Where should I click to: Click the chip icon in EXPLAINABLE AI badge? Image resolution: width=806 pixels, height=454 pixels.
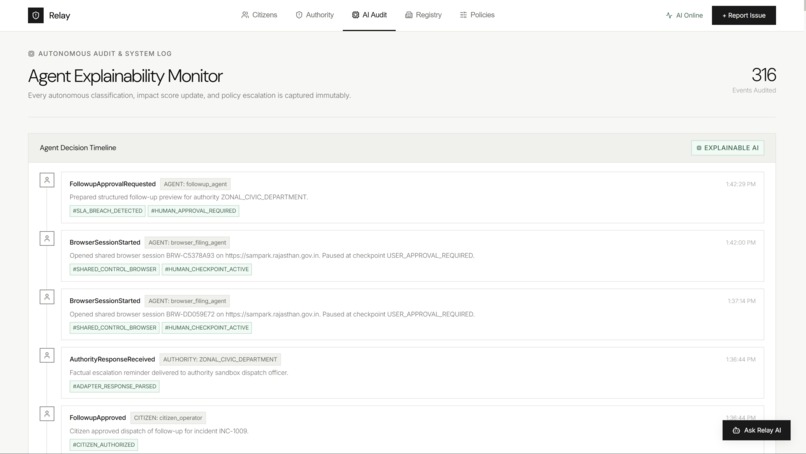[x=699, y=148]
